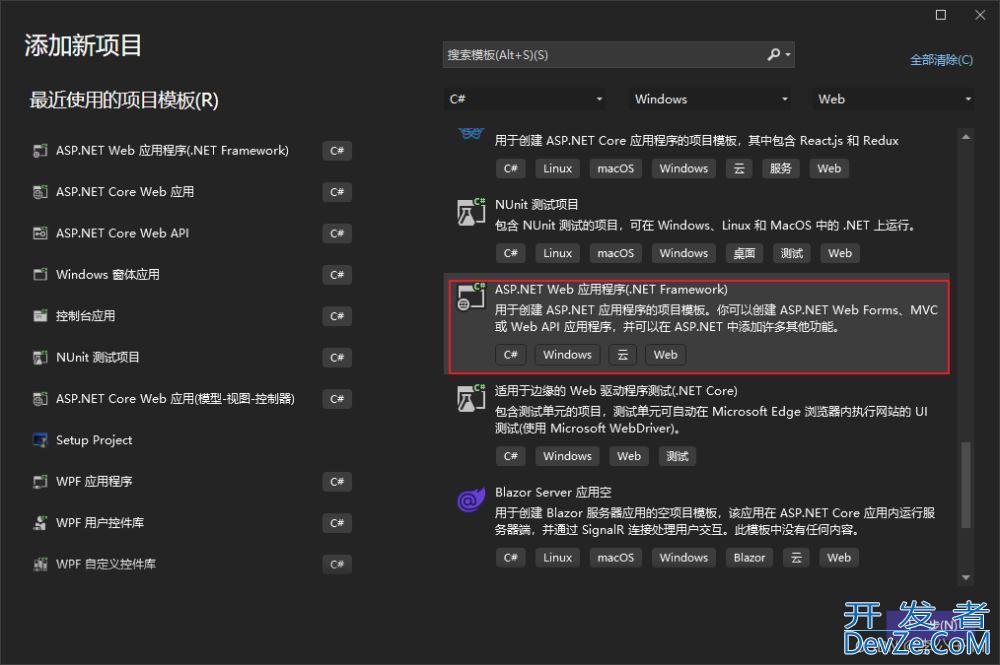Click the scroll up arrow of template list
This screenshot has width=1000, height=665.
pyautogui.click(x=966, y=136)
